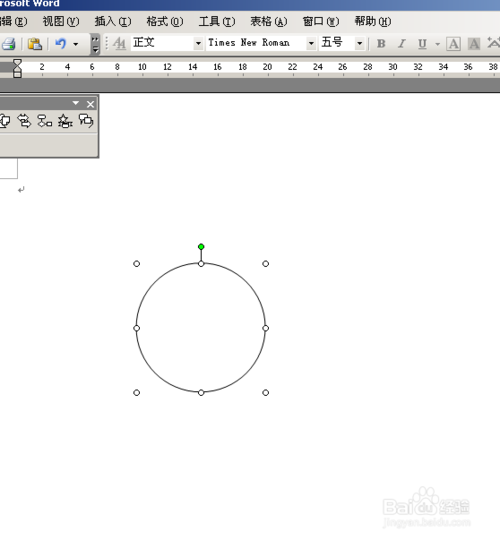Open the font size dropdown arrow
The height and width of the screenshot is (540, 500).
pos(360,43)
